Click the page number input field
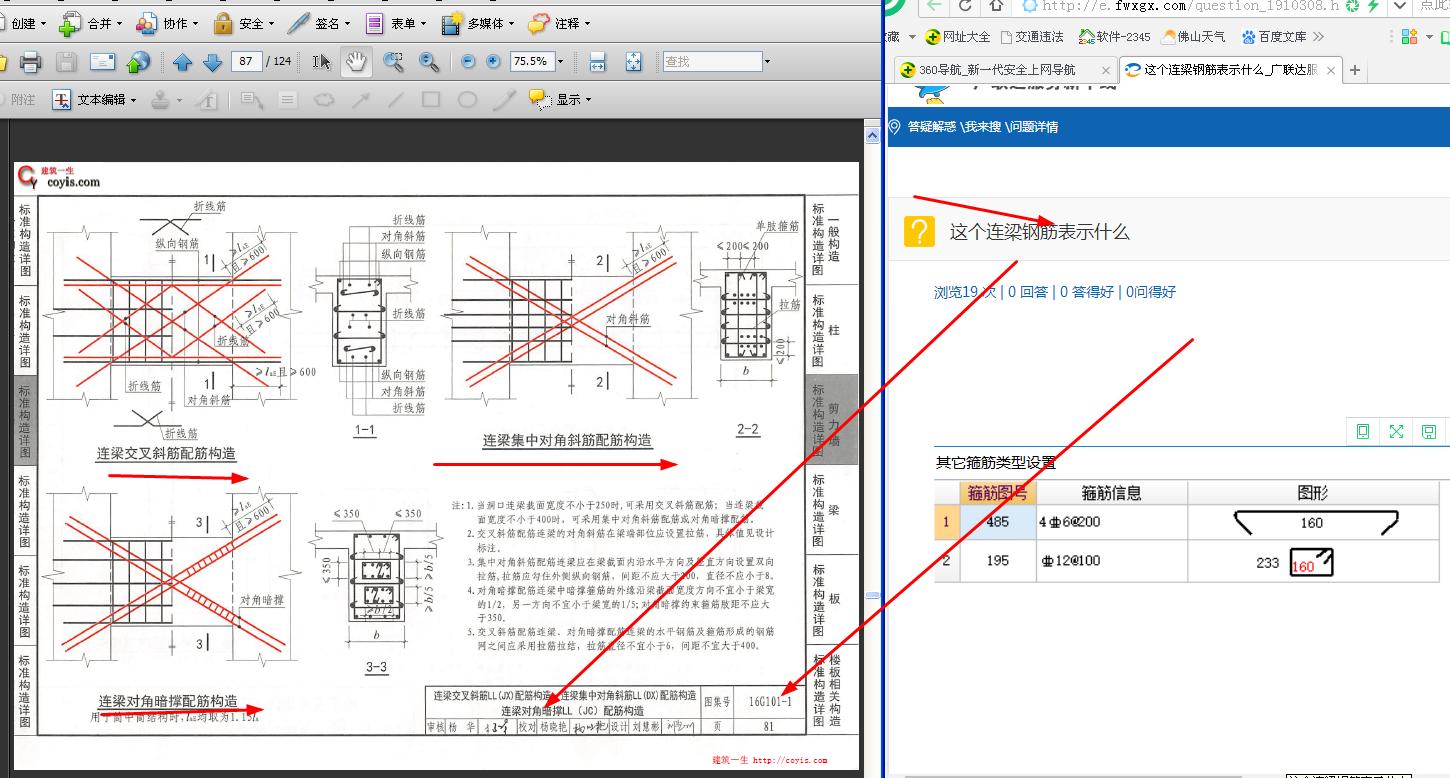Image resolution: width=1450 pixels, height=778 pixels. [x=246, y=62]
